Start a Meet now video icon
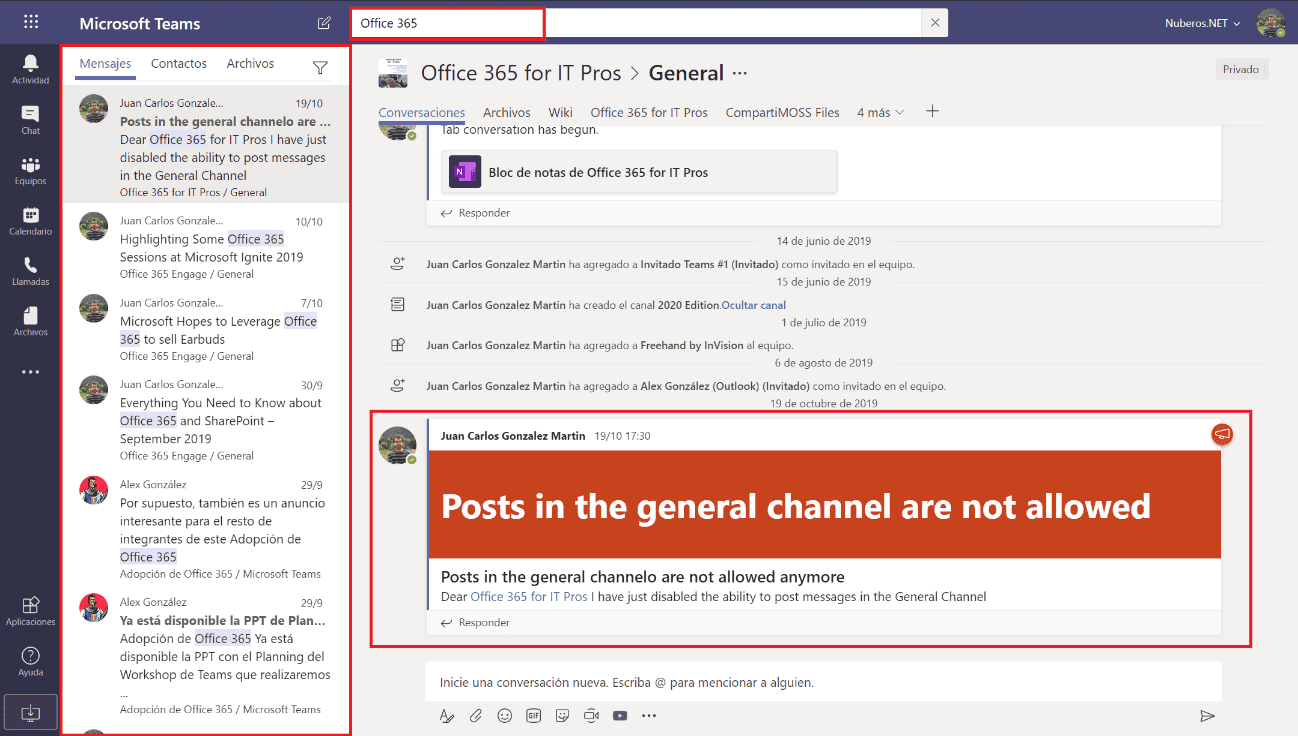This screenshot has height=736, width=1298. pos(592,715)
